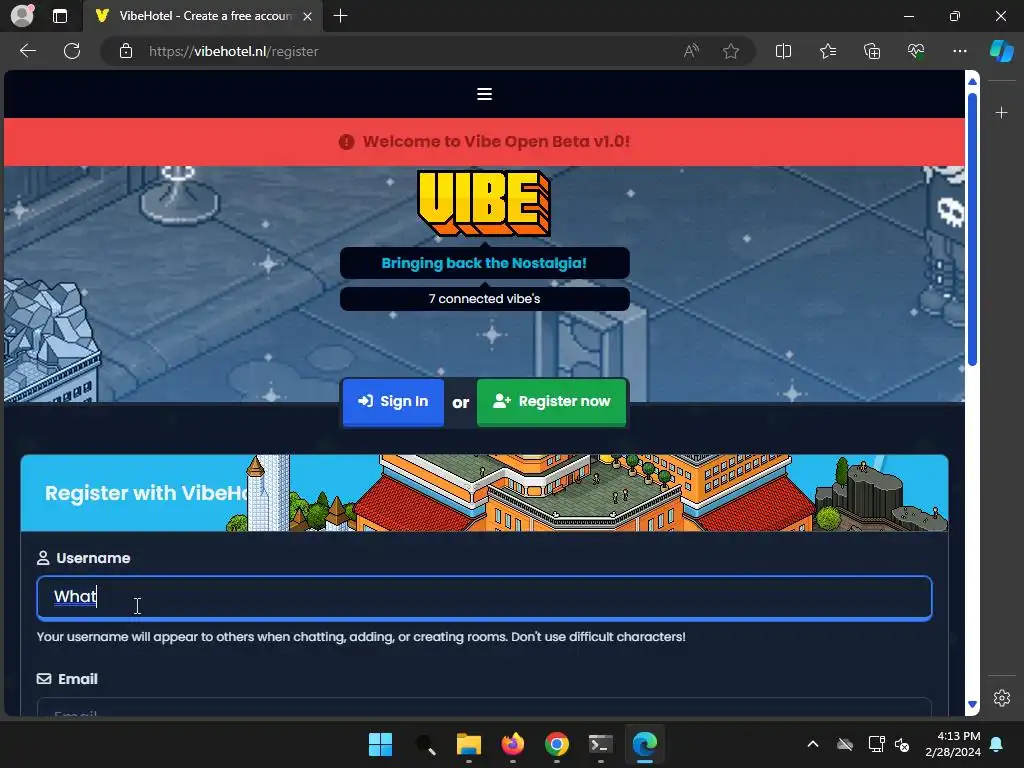Viewport: 1024px width, 768px height.
Task: Add this page to favorites
Action: 731,51
